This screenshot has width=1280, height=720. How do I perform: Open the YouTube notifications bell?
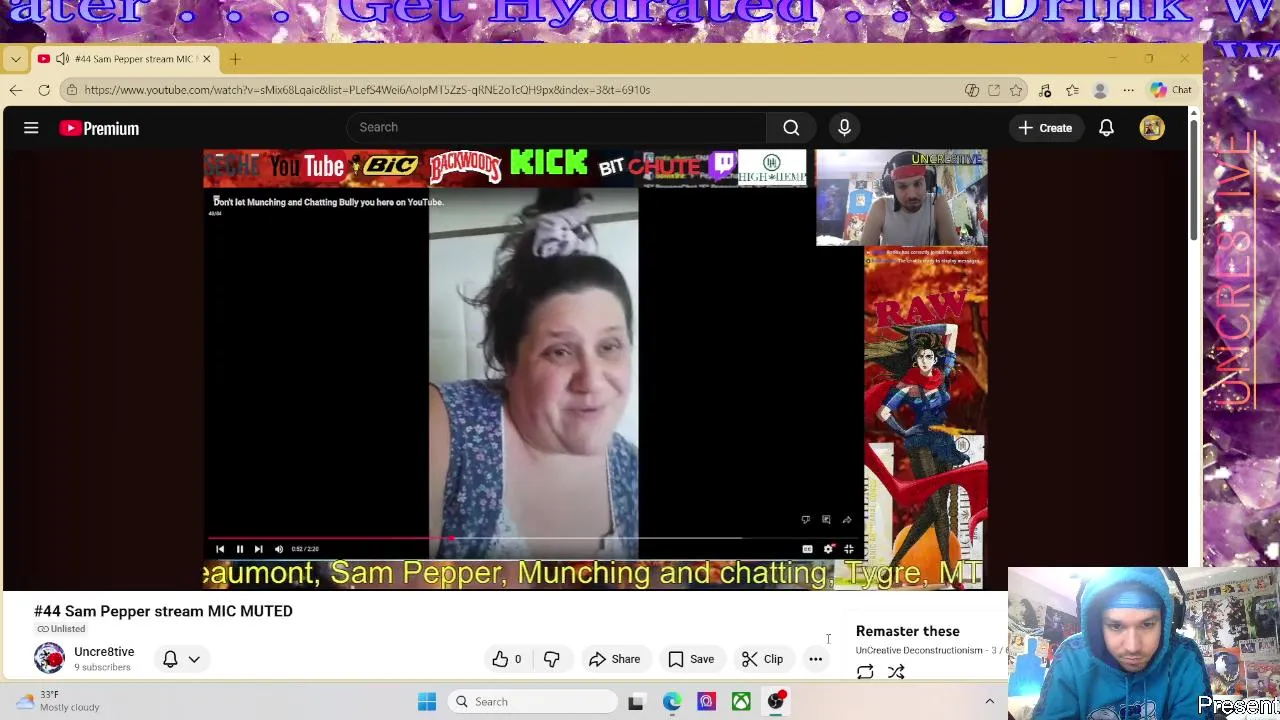click(1106, 128)
